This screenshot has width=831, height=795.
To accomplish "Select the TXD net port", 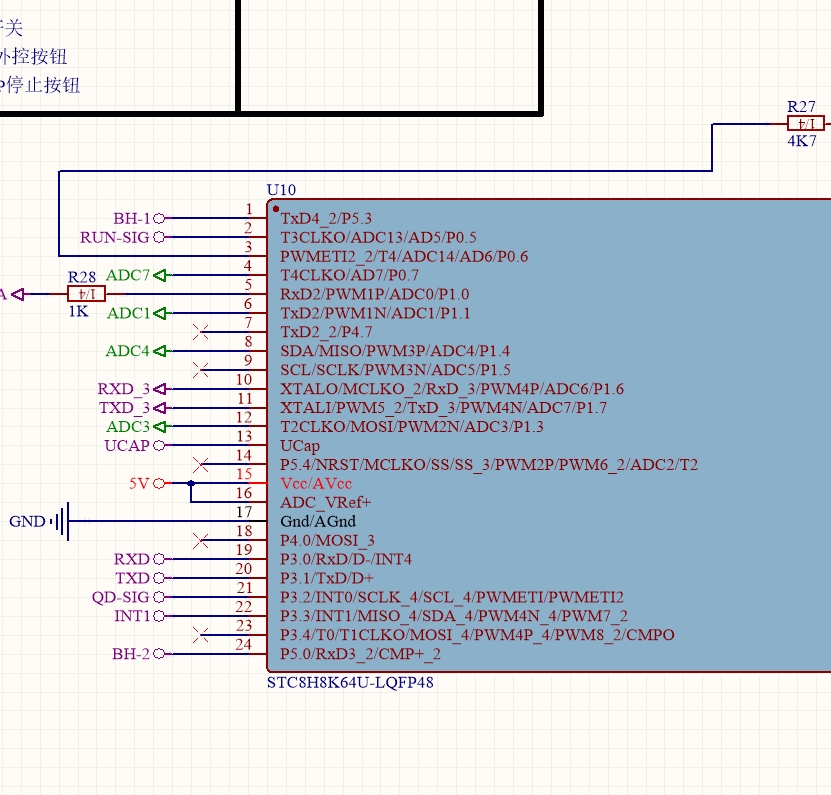I will click(x=140, y=578).
